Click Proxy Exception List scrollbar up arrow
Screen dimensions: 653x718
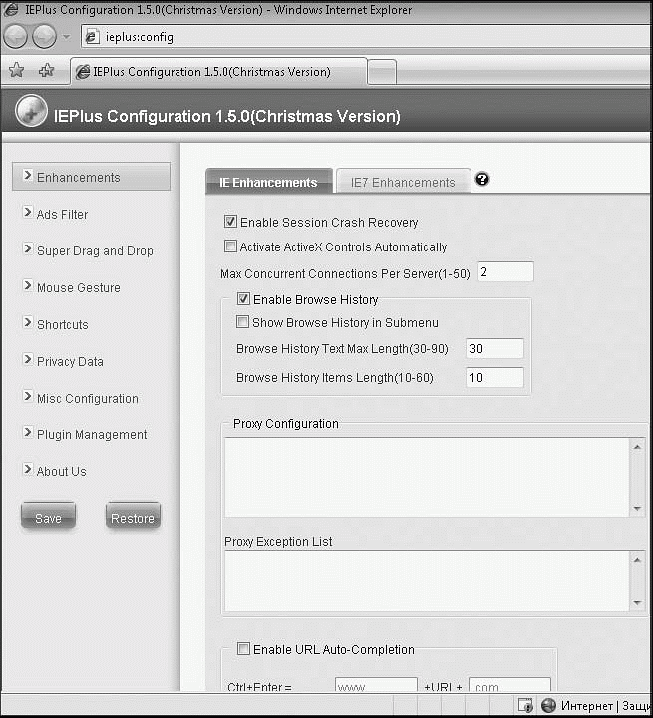pyautogui.click(x=637, y=560)
